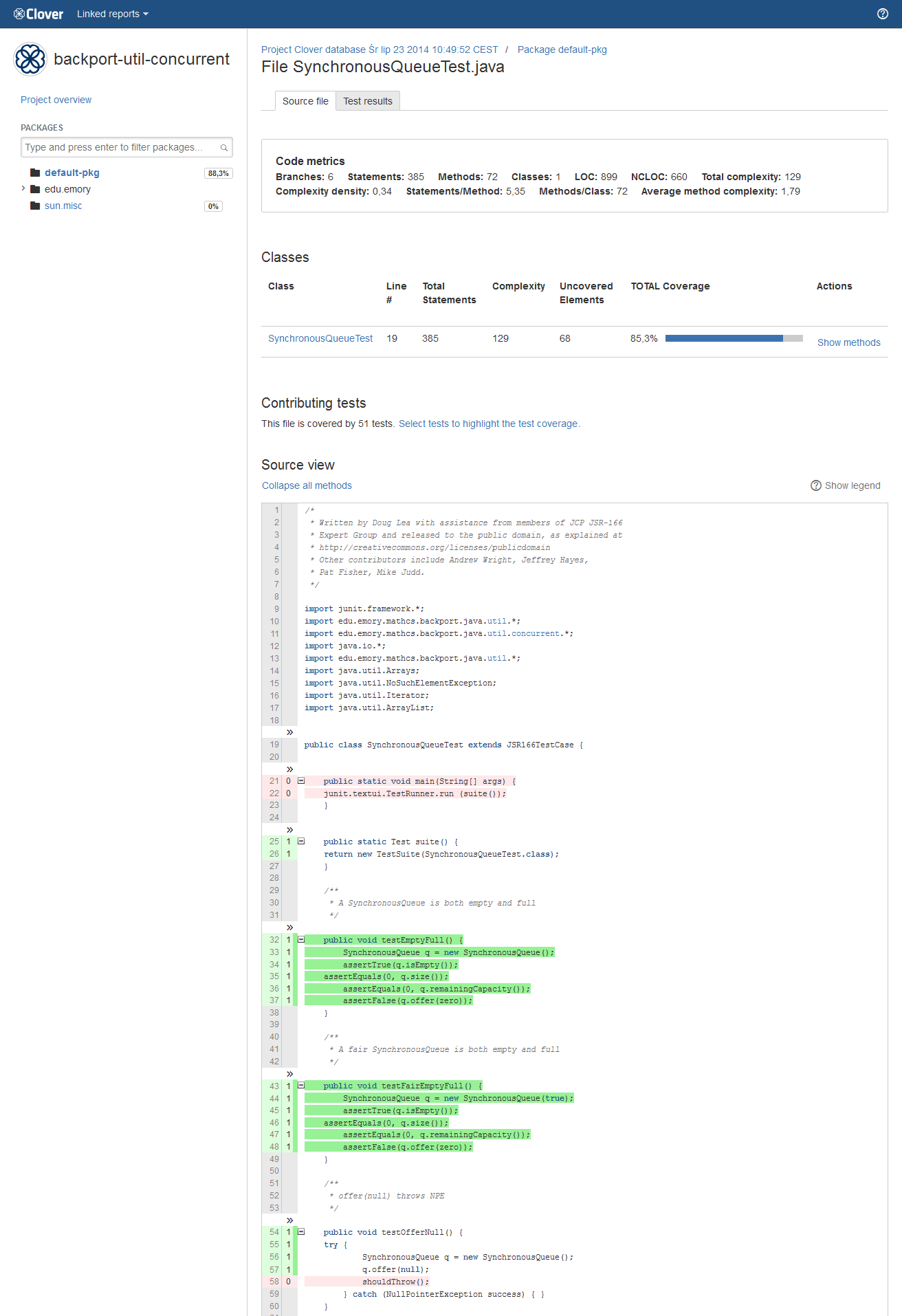Select the Source file tab
The image size is (902, 1316).
(305, 101)
